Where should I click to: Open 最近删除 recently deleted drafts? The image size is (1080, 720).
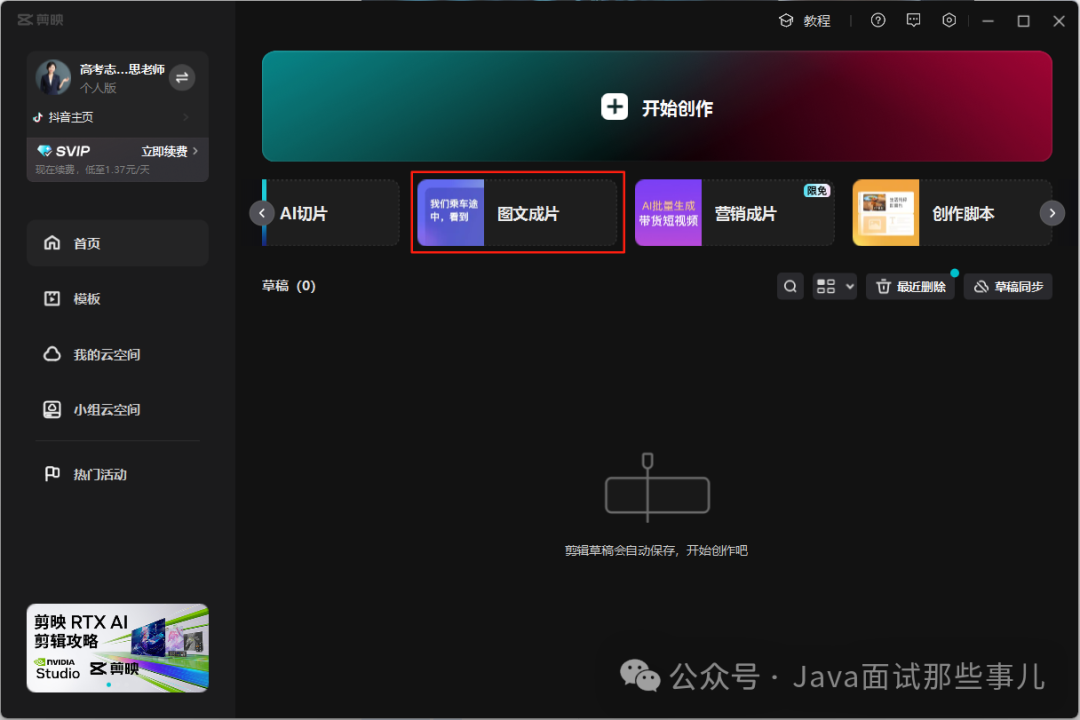pos(910,286)
